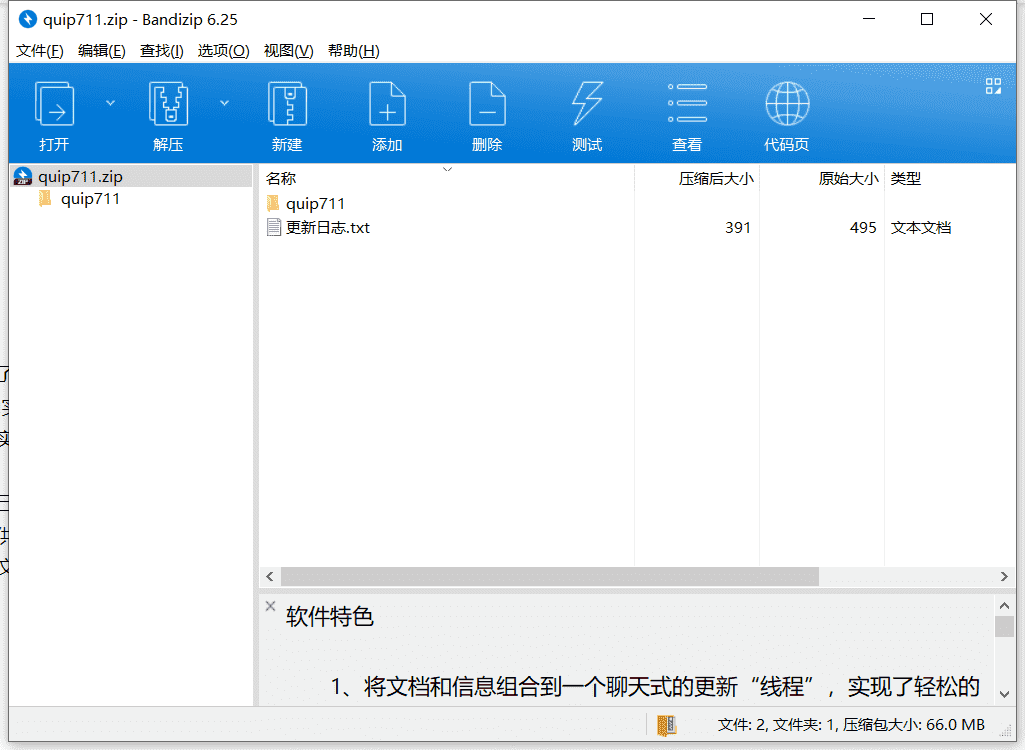Click the 新建 (New archive) toolbar icon
Screen dimensions: 1025x750
pos(287,104)
